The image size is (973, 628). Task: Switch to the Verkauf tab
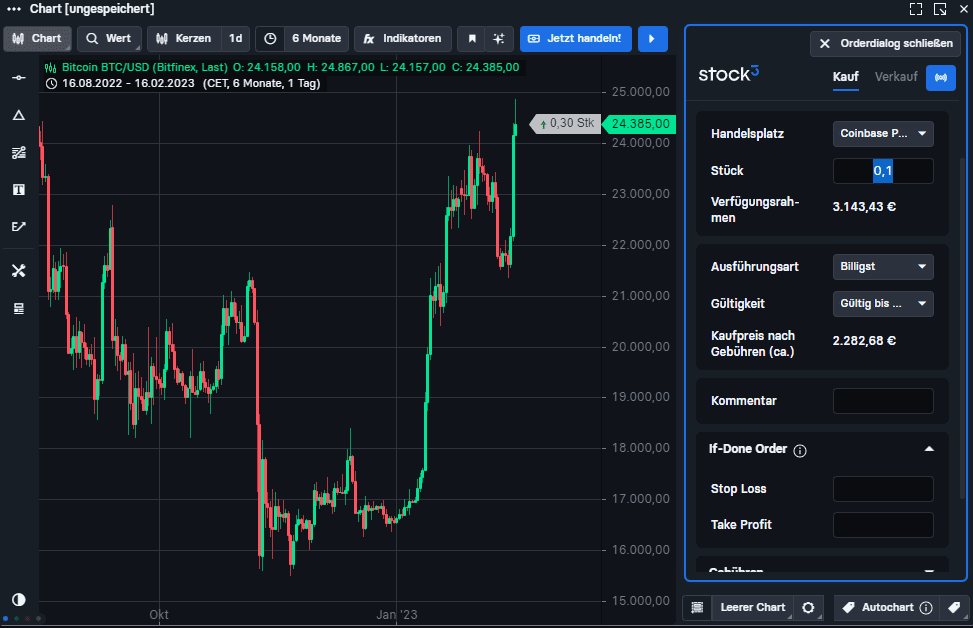(x=895, y=76)
